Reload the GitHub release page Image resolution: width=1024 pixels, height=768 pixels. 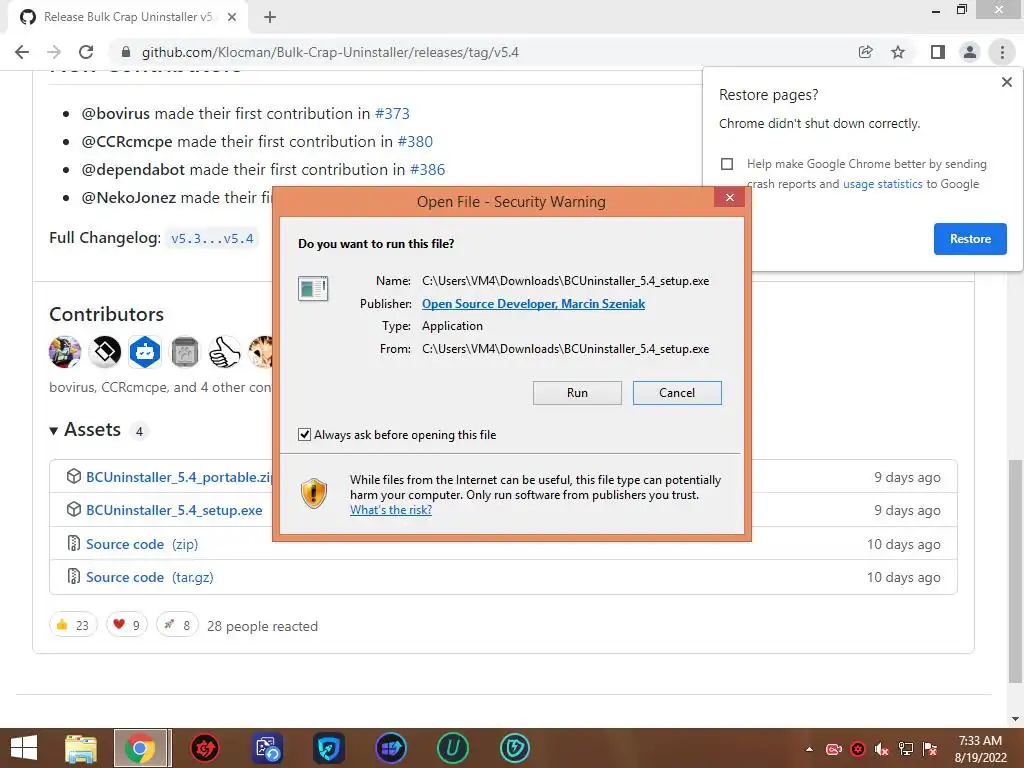pyautogui.click(x=86, y=52)
